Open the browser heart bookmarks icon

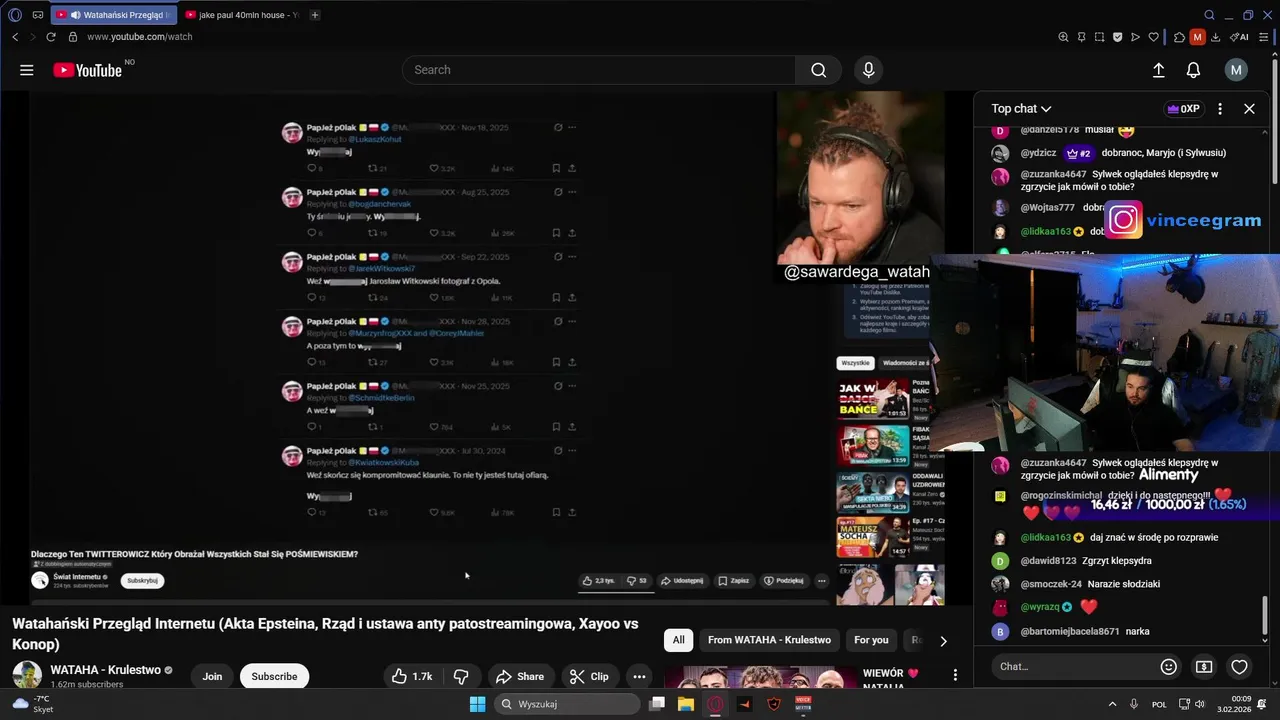click(1153, 37)
